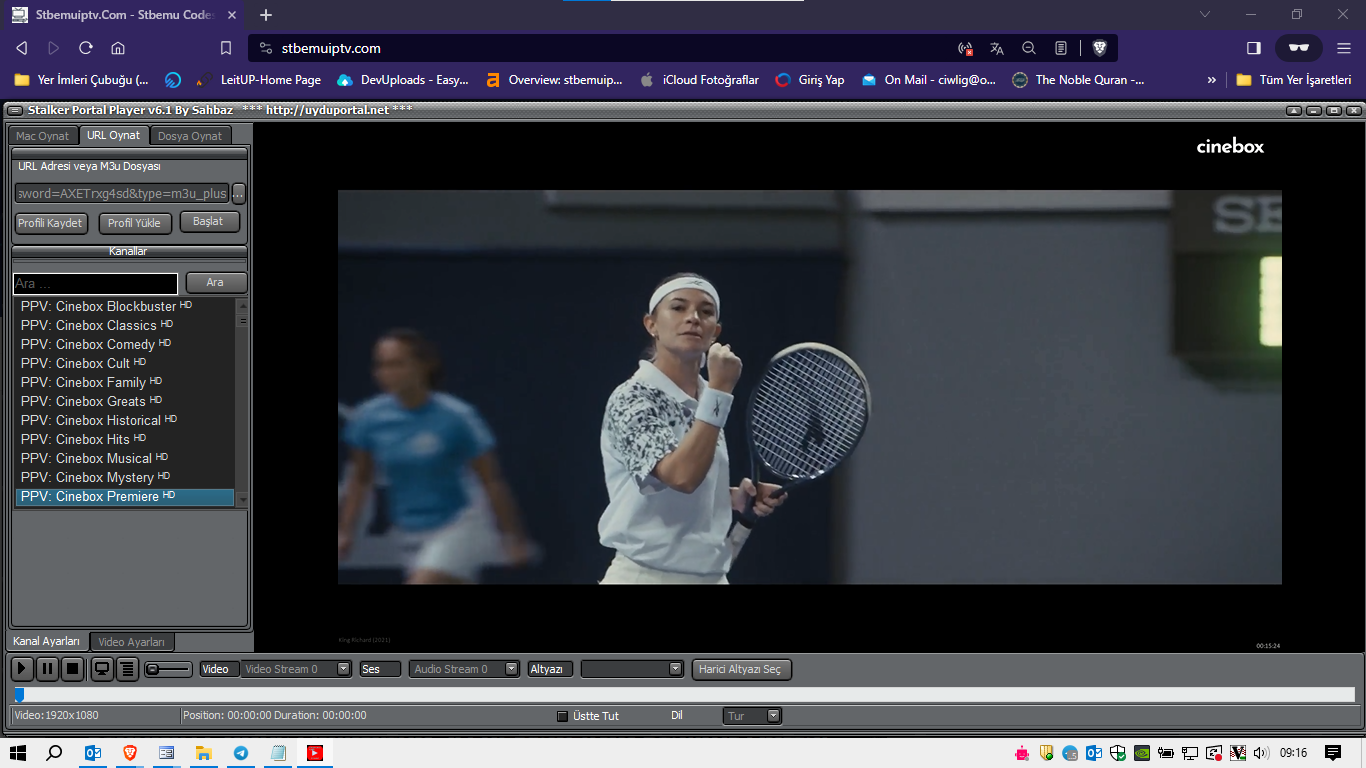Open the tab search chevron

point(1205,15)
